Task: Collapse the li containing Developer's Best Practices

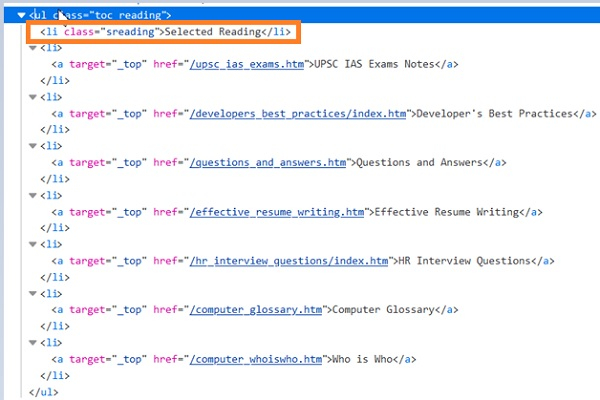Action: click(33, 97)
